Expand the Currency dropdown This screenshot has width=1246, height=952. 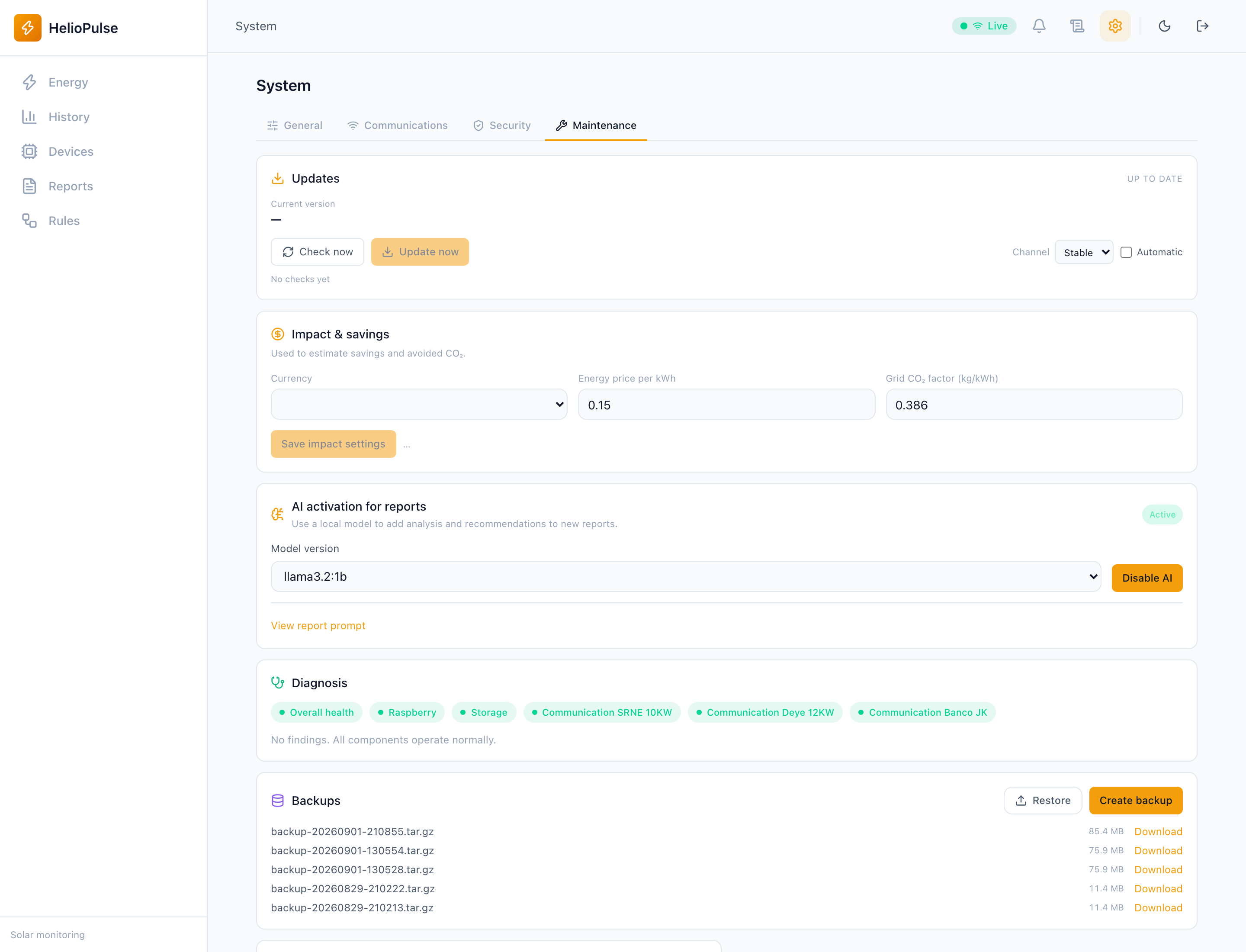pyautogui.click(x=419, y=405)
